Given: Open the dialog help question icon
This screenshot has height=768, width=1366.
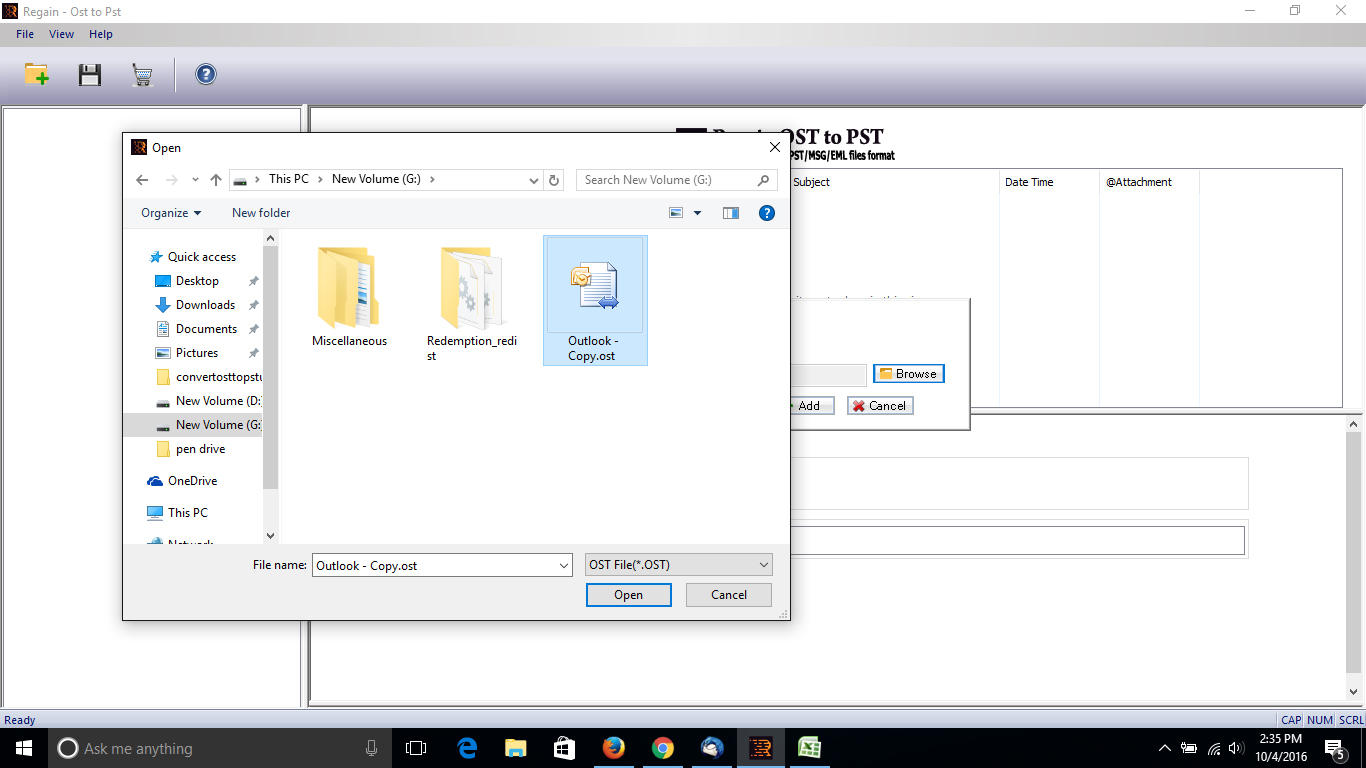Looking at the screenshot, I should pos(767,213).
